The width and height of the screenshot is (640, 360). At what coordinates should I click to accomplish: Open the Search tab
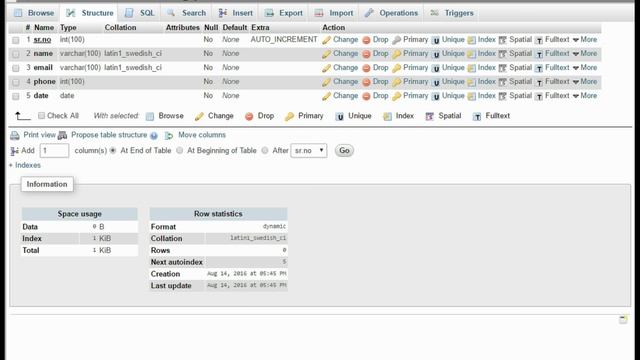[x=187, y=13]
